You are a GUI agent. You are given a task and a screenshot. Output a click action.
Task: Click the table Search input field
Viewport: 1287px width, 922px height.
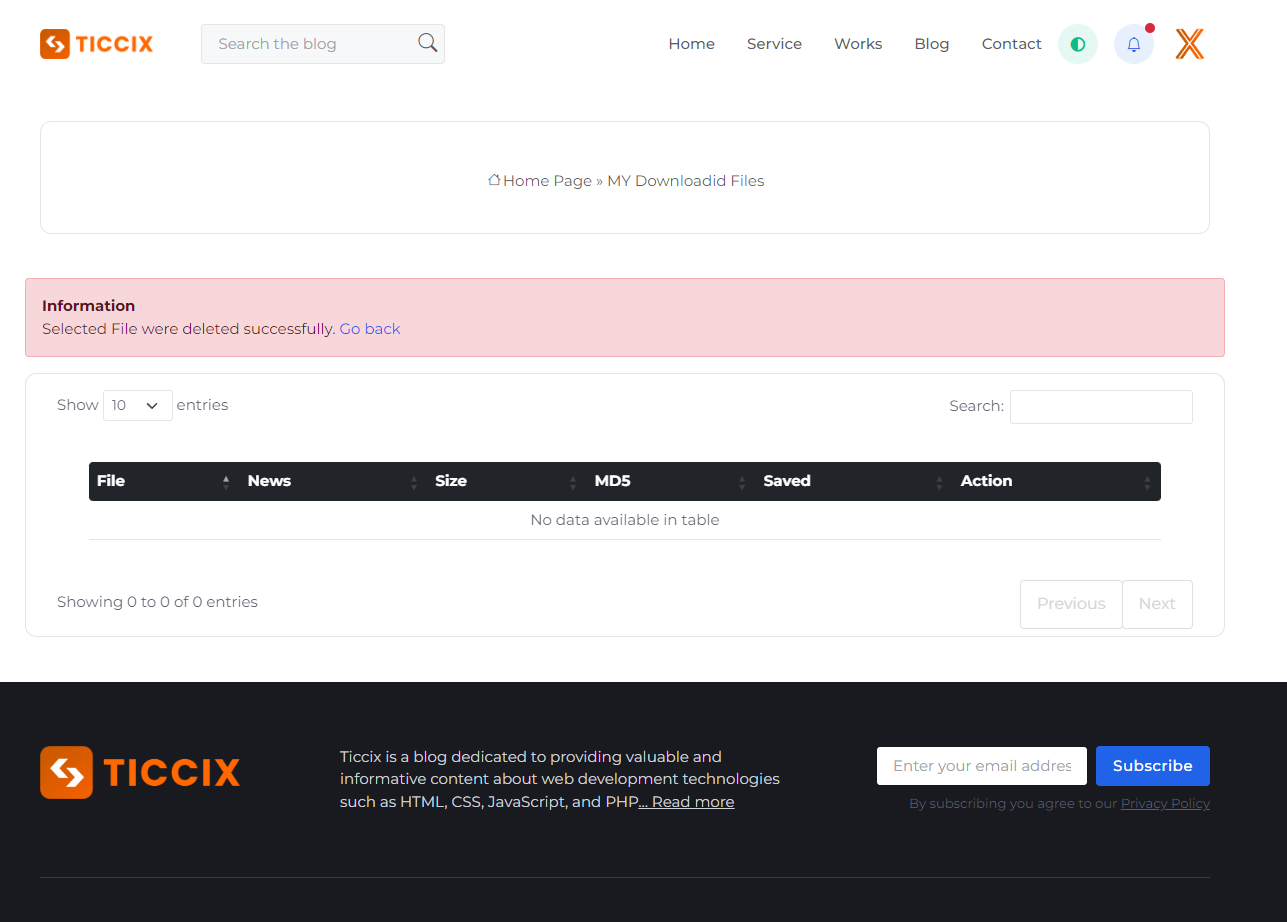[x=1100, y=406]
